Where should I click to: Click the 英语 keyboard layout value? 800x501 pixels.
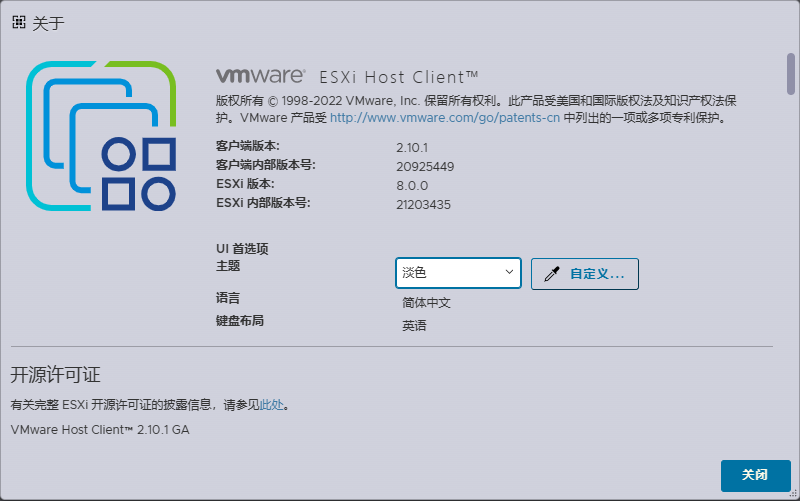414,326
